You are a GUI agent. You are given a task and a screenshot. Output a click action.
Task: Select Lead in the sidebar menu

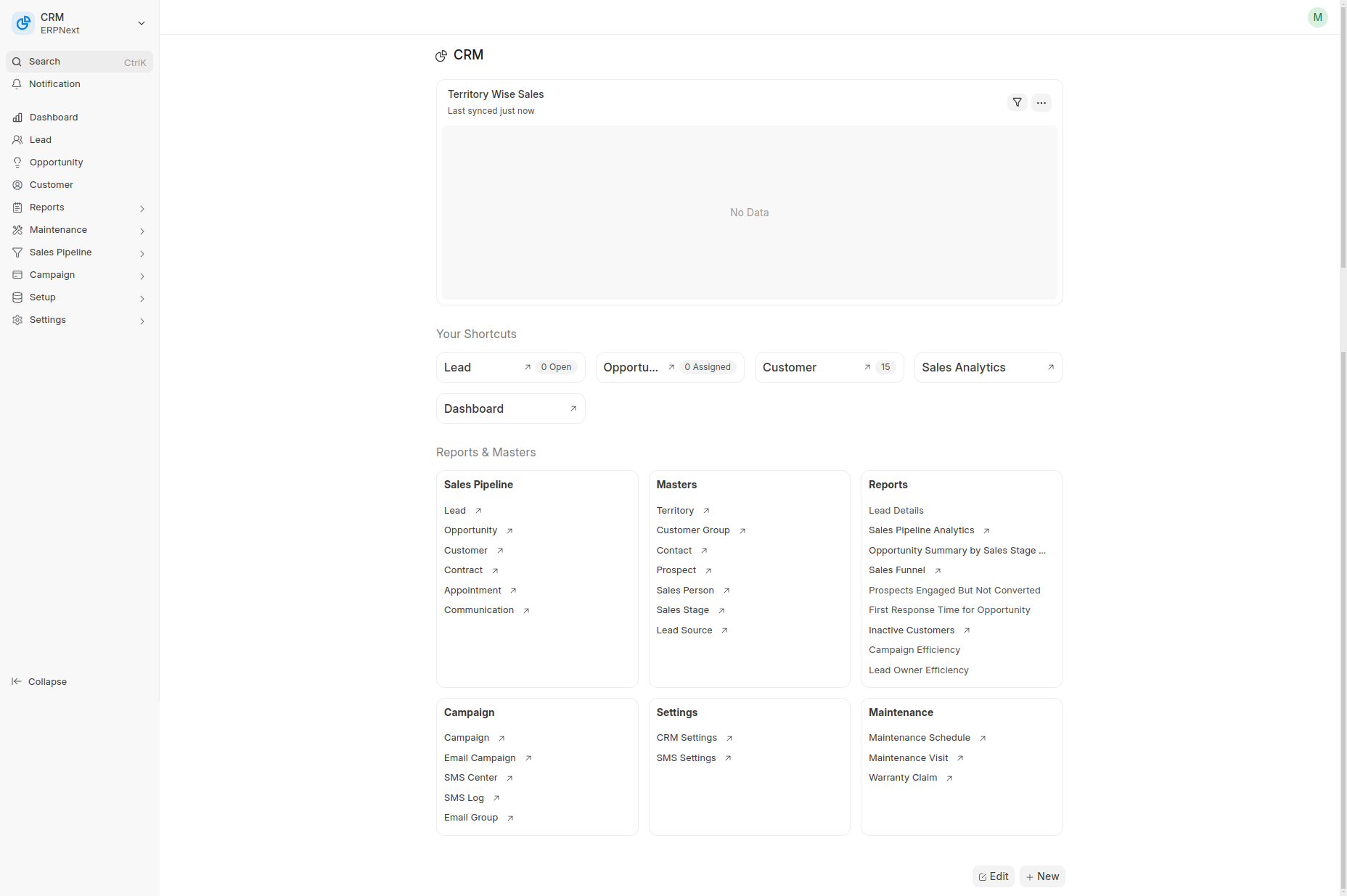tap(41, 140)
